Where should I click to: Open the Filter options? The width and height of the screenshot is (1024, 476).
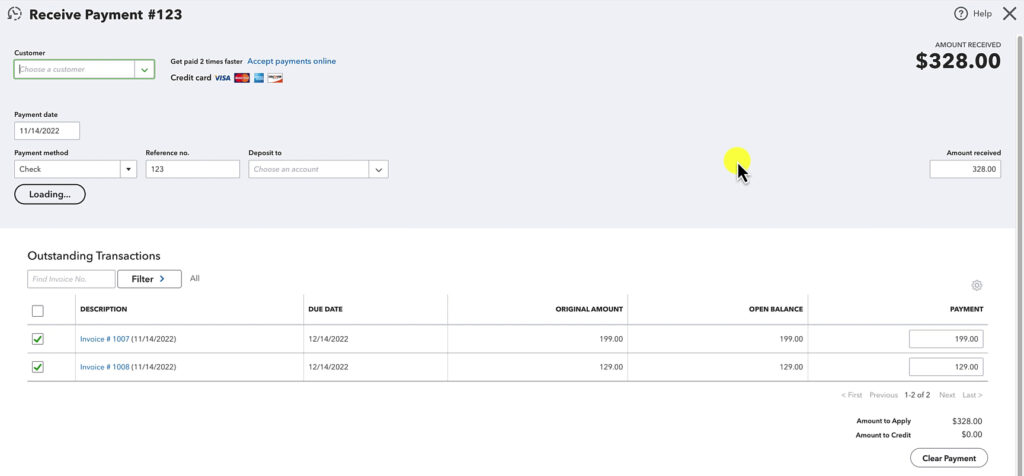click(x=150, y=279)
